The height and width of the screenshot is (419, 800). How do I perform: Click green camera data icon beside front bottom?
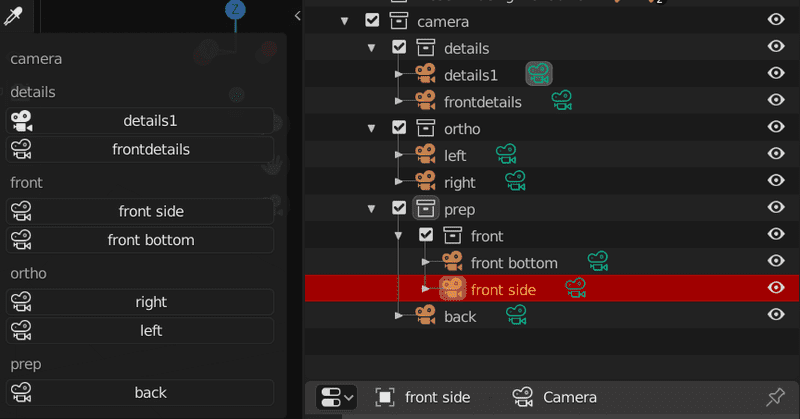click(x=597, y=261)
